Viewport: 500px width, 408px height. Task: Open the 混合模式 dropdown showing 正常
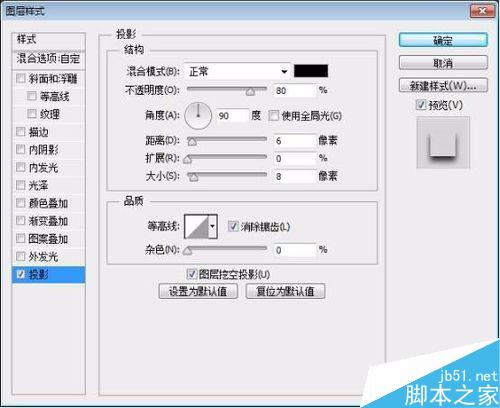point(237,71)
